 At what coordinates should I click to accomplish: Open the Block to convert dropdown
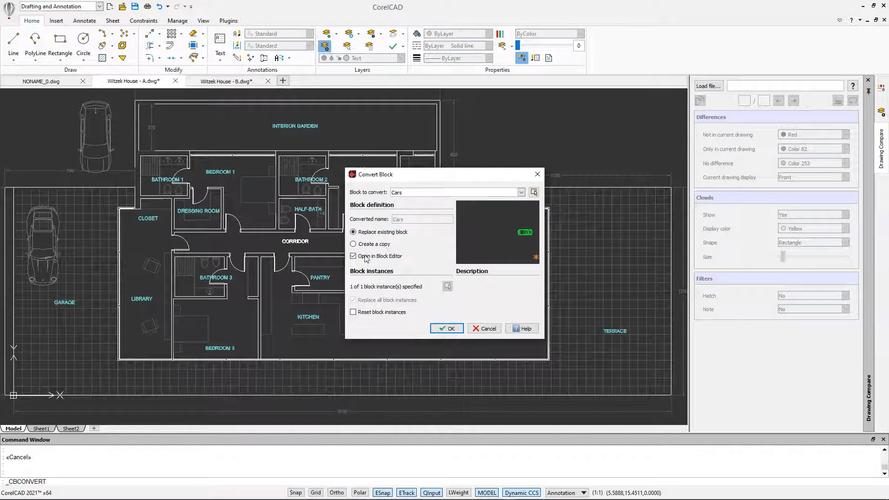click(x=521, y=192)
